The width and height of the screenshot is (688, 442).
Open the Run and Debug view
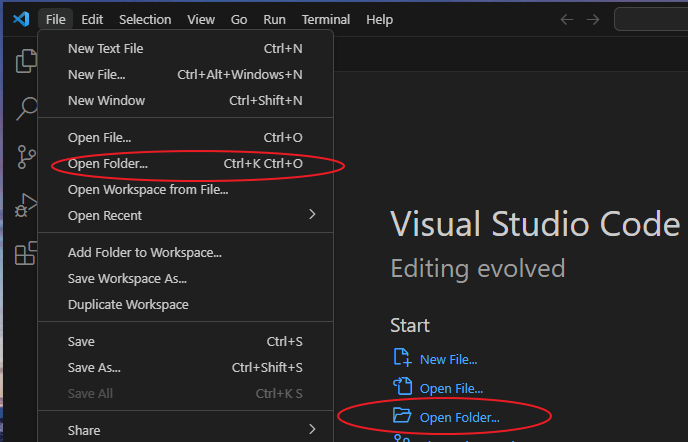pos(26,205)
